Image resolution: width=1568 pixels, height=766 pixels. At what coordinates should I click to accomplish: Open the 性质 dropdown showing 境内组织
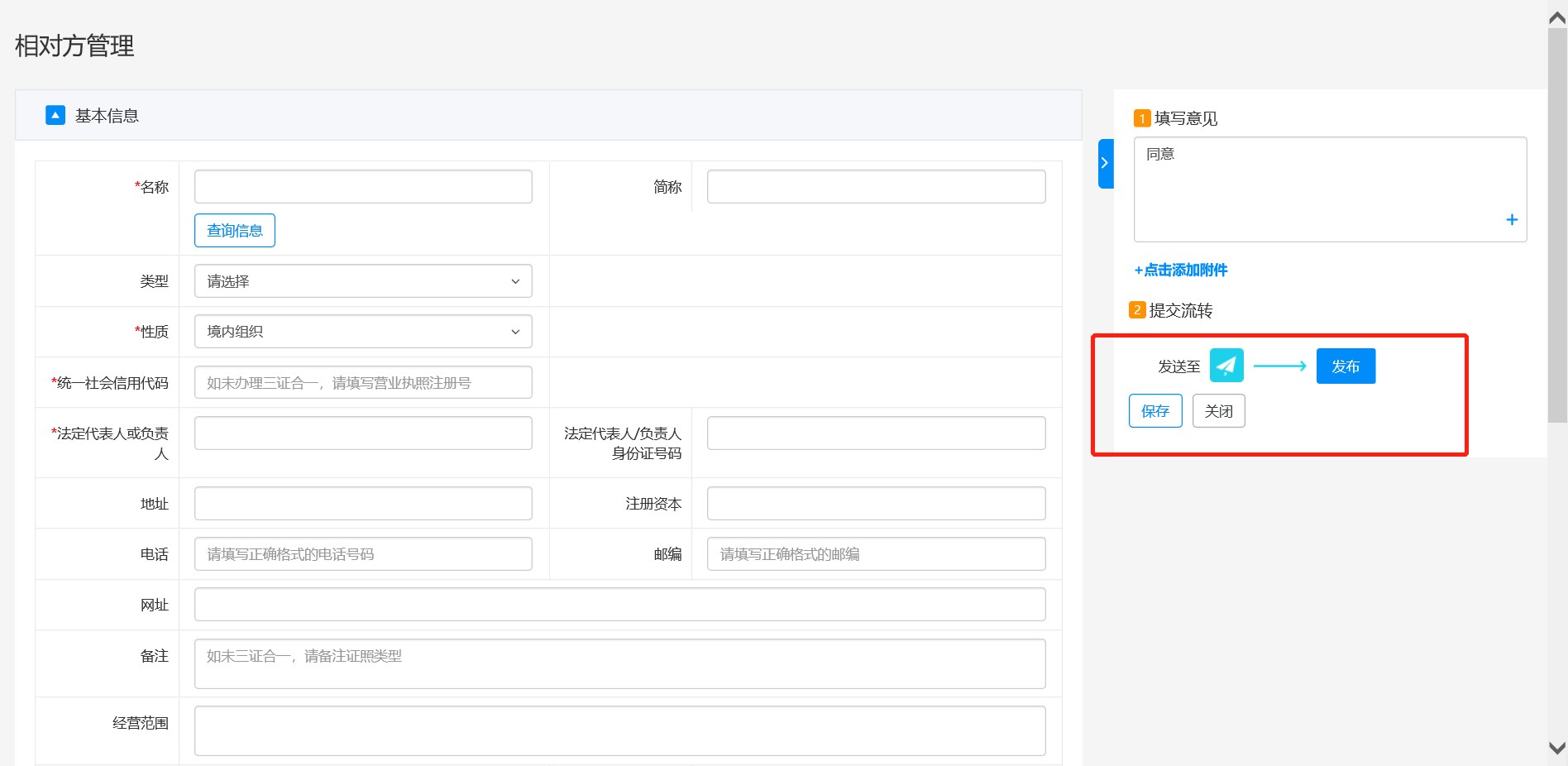363,332
